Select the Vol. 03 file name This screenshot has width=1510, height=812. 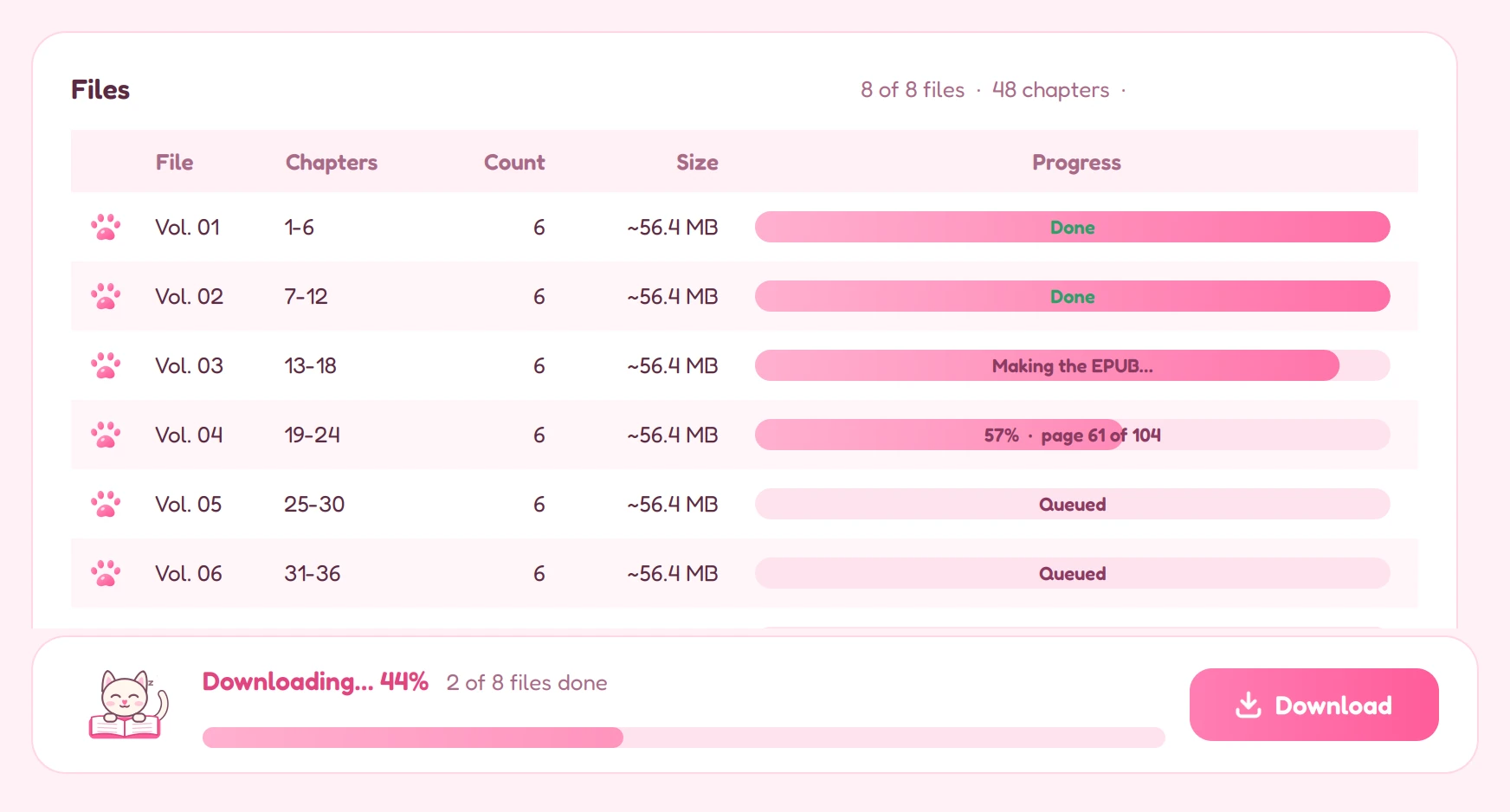pos(189,365)
